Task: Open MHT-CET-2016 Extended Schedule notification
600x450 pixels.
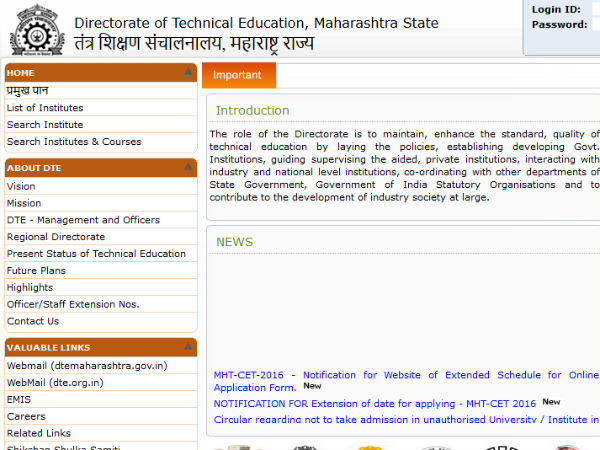Action: 400,376
